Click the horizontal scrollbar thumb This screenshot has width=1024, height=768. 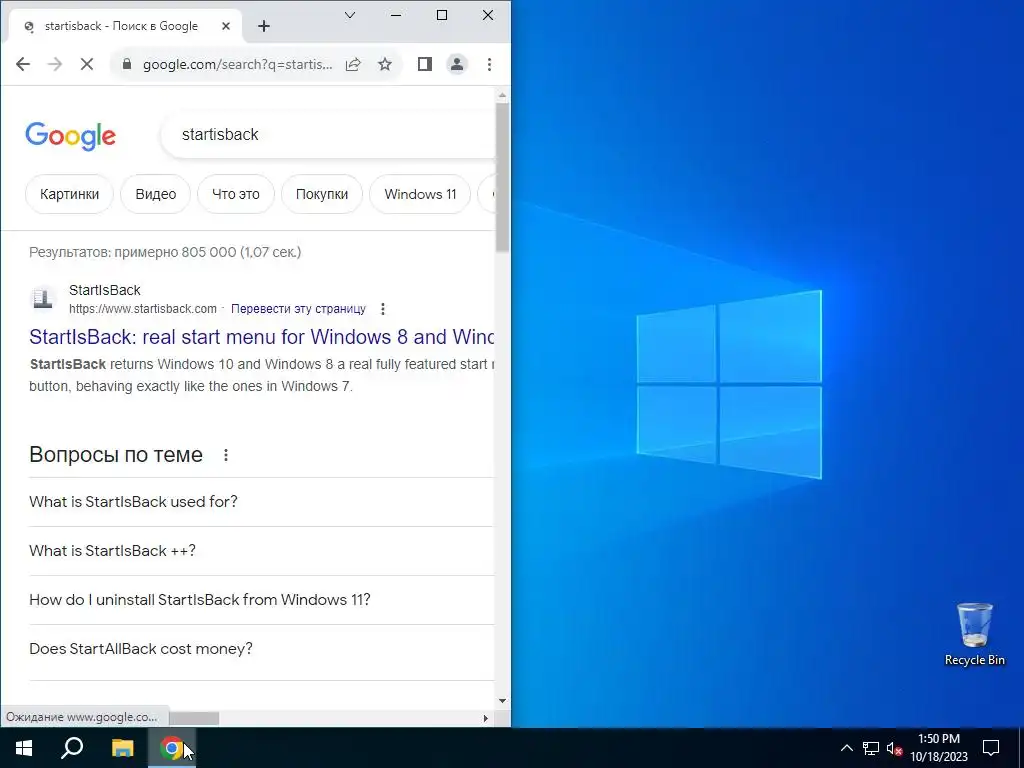(x=194, y=718)
